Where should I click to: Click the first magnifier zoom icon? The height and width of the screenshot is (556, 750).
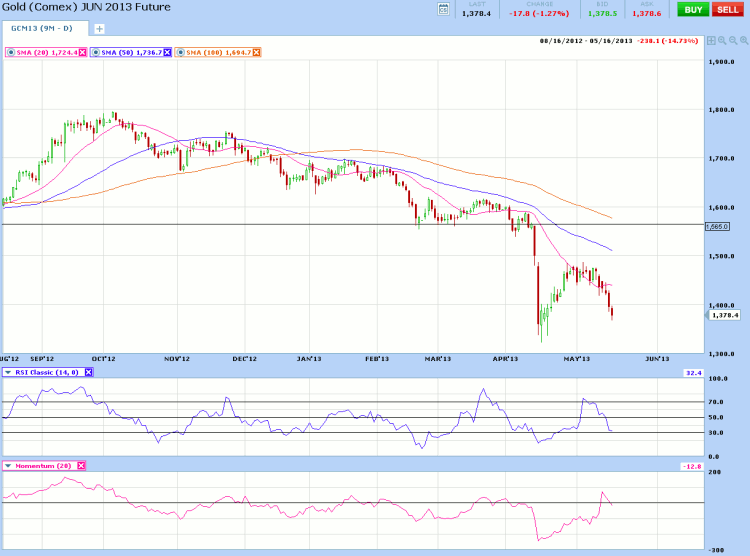coord(722,40)
